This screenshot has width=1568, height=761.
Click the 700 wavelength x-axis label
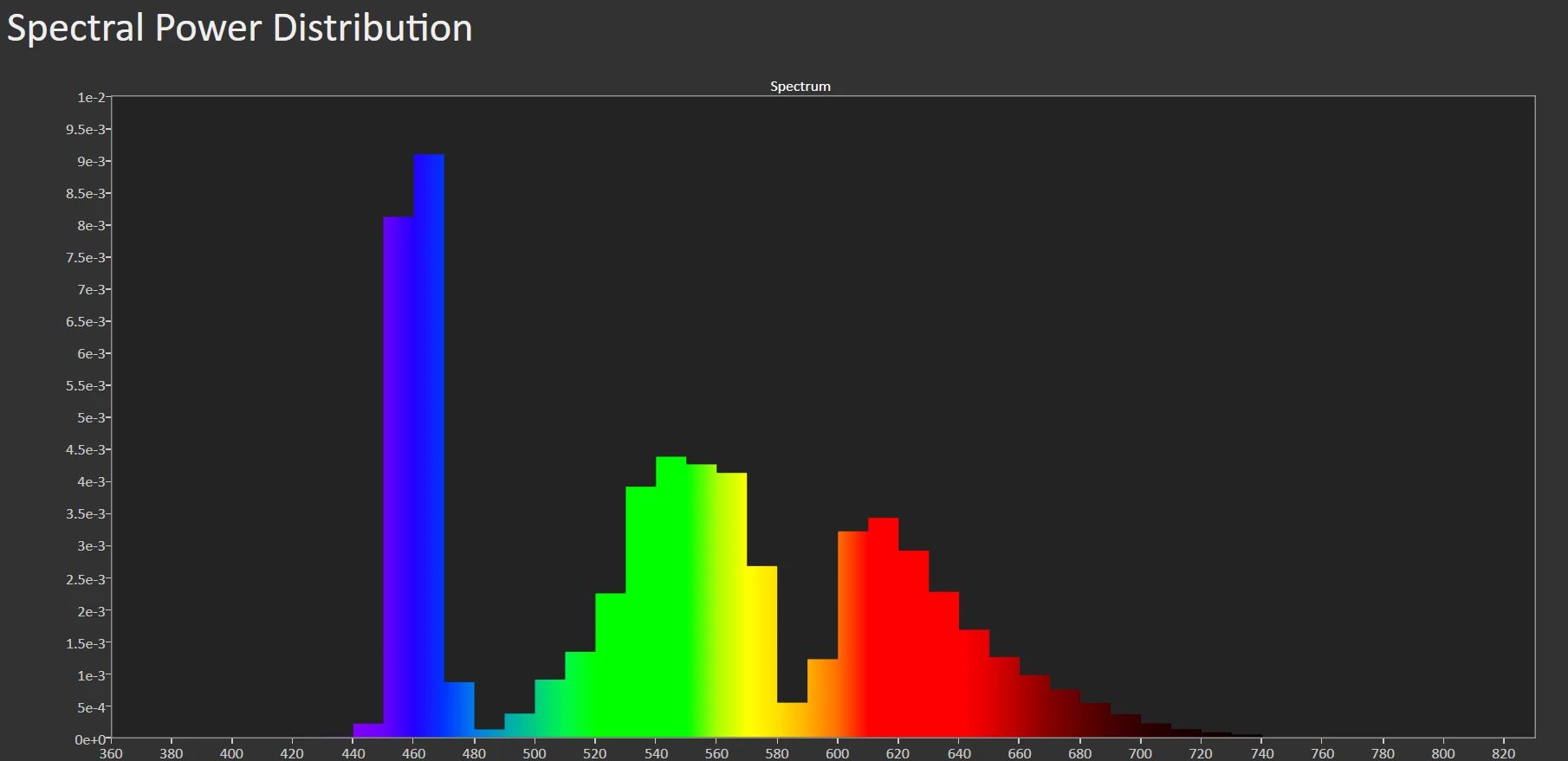point(1140,753)
